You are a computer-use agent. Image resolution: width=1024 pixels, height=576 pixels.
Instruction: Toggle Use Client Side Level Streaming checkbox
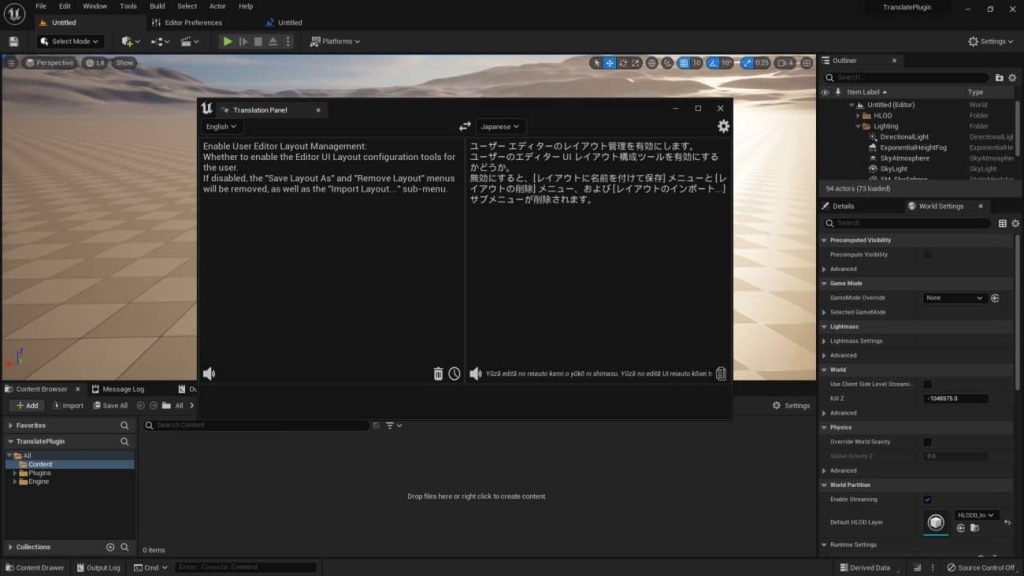pyautogui.click(x=927, y=384)
